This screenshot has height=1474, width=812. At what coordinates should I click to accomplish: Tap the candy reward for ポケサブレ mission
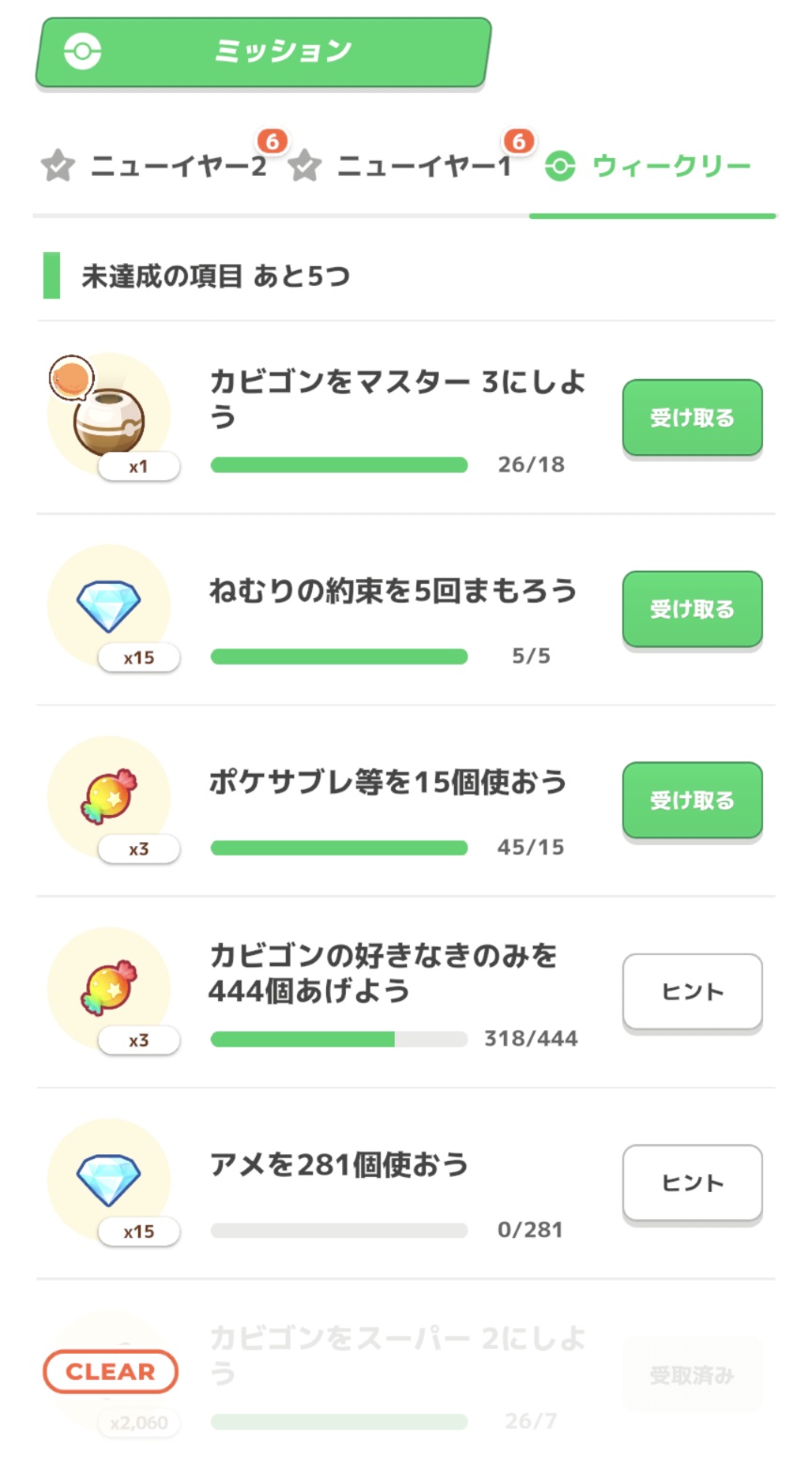[109, 797]
